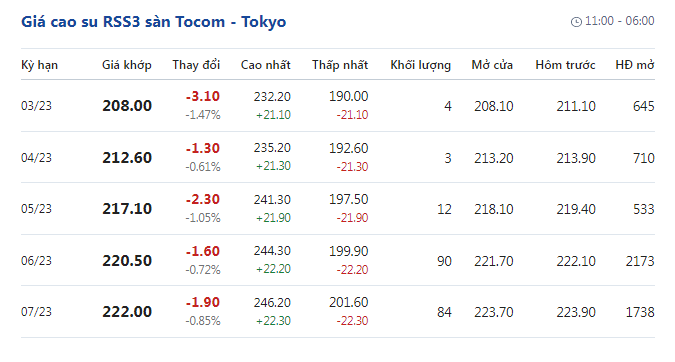Screen dimensions: 675x362
Task: Select the 06/23 contract row
Action: pos(338,260)
